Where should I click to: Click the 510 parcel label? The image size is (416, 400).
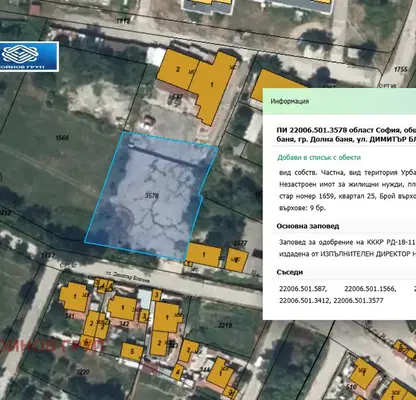[351, 387]
